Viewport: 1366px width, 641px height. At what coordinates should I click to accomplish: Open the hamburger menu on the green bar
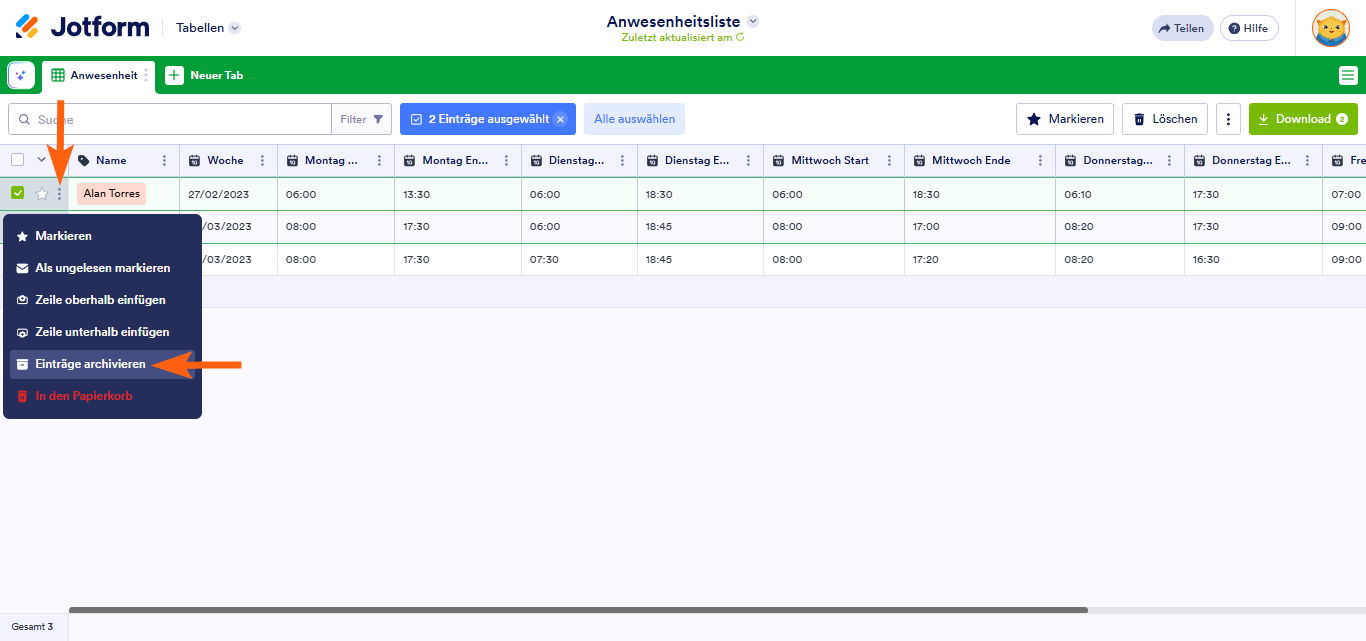(1347, 75)
